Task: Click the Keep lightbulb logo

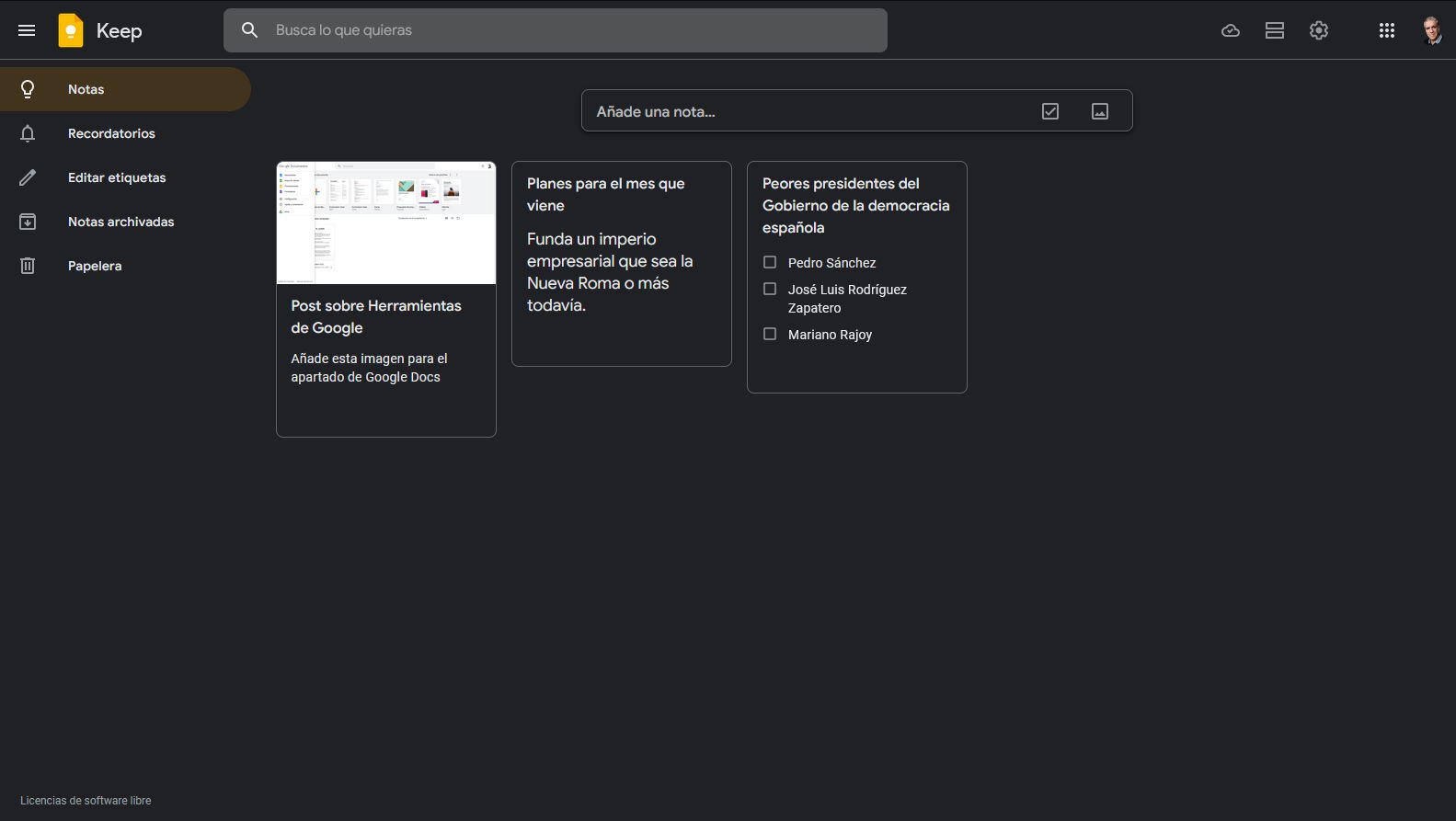Action: point(71,30)
